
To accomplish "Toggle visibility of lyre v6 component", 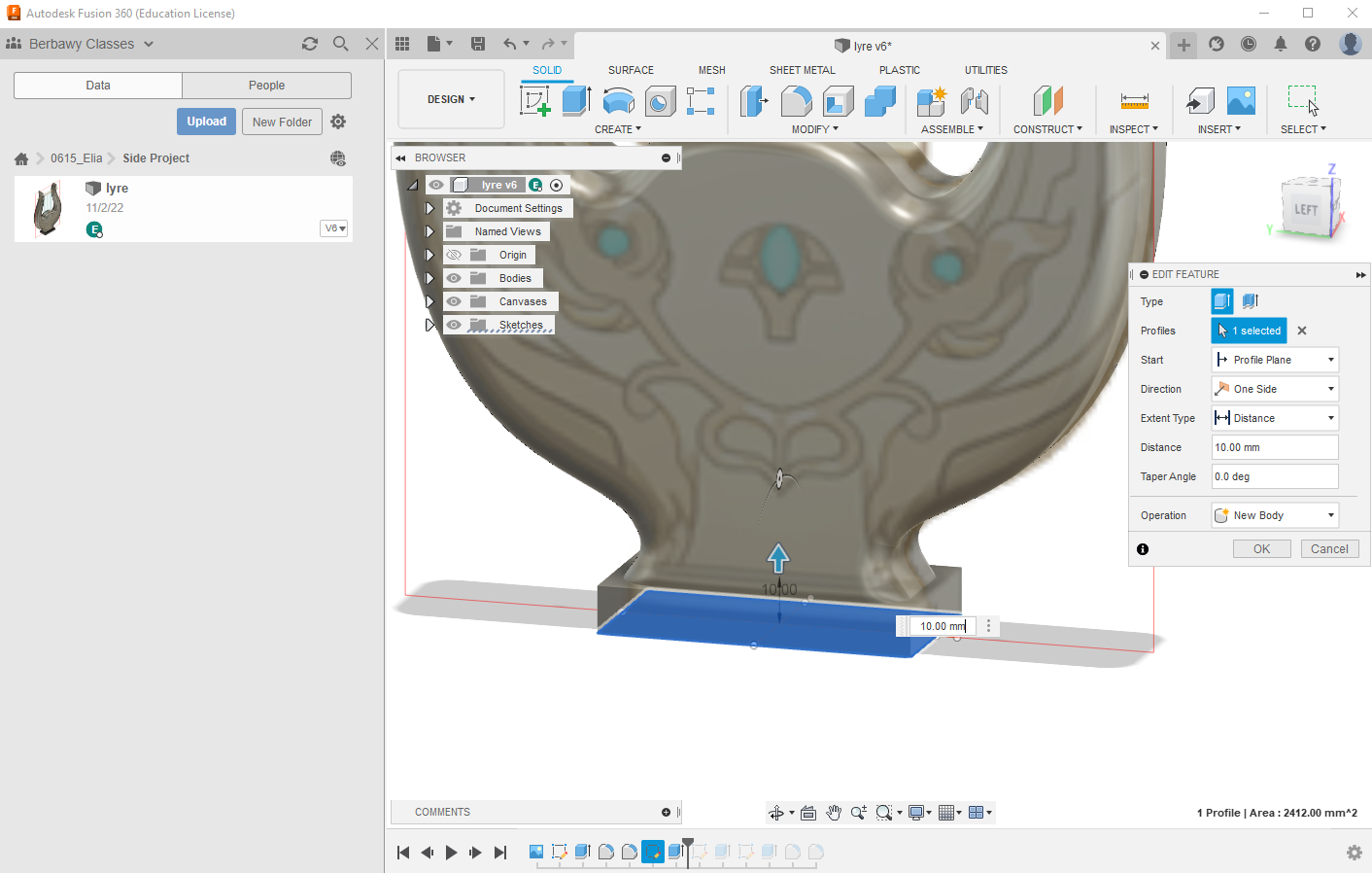I will point(436,185).
